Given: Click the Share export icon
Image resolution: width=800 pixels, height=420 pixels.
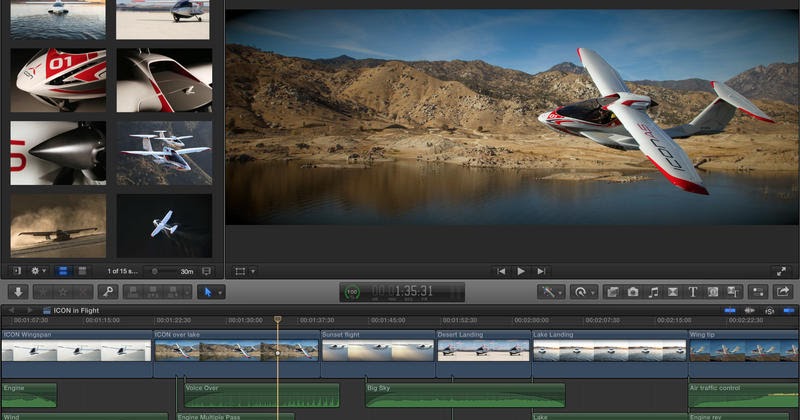Looking at the screenshot, I should pyautogui.click(x=783, y=292).
